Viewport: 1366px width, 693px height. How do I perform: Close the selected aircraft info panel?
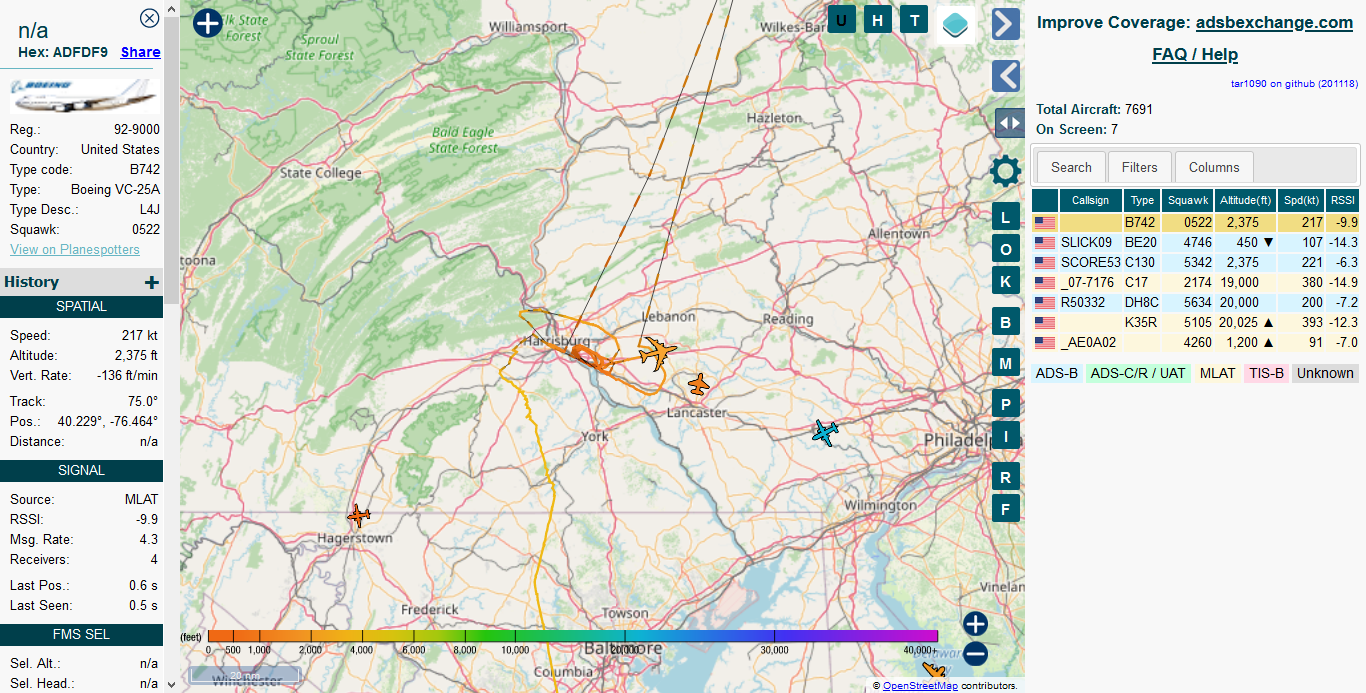coord(149,17)
